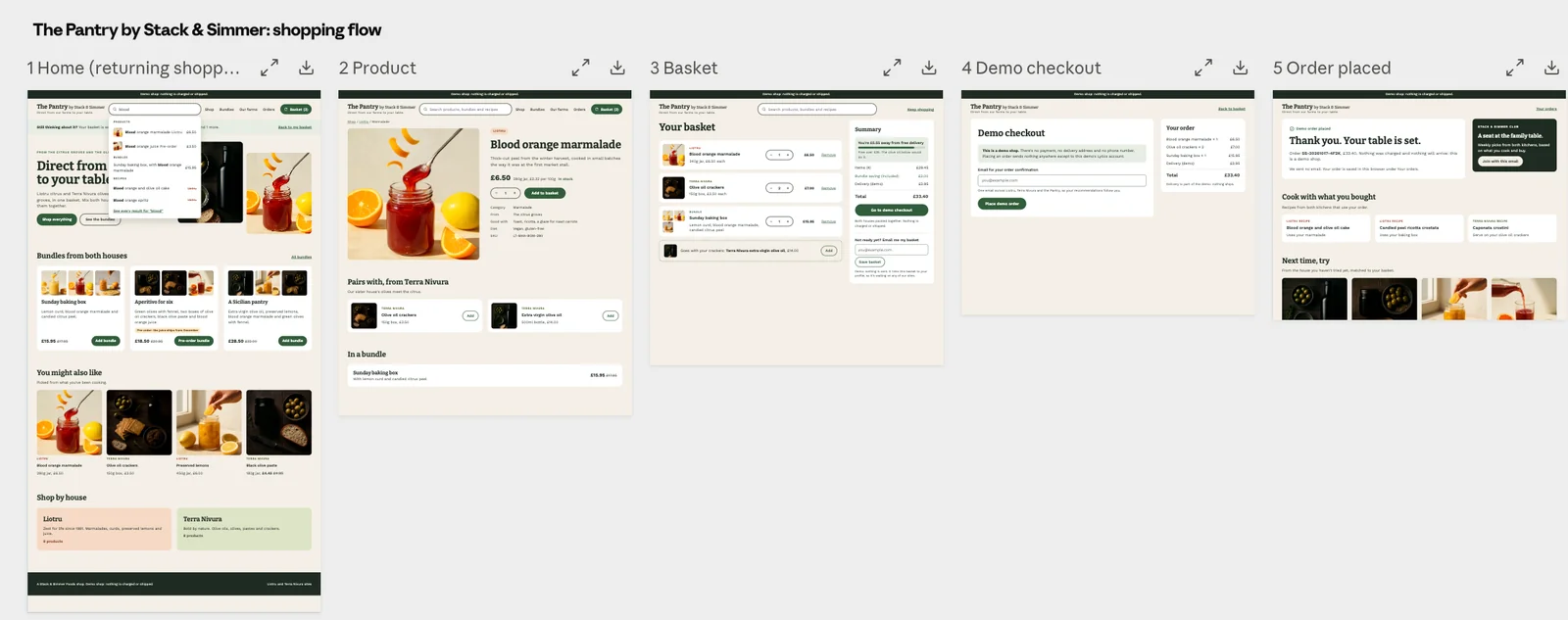
Task: Expand the '5 Order placed' frame to fullscreen
Action: tap(1515, 68)
